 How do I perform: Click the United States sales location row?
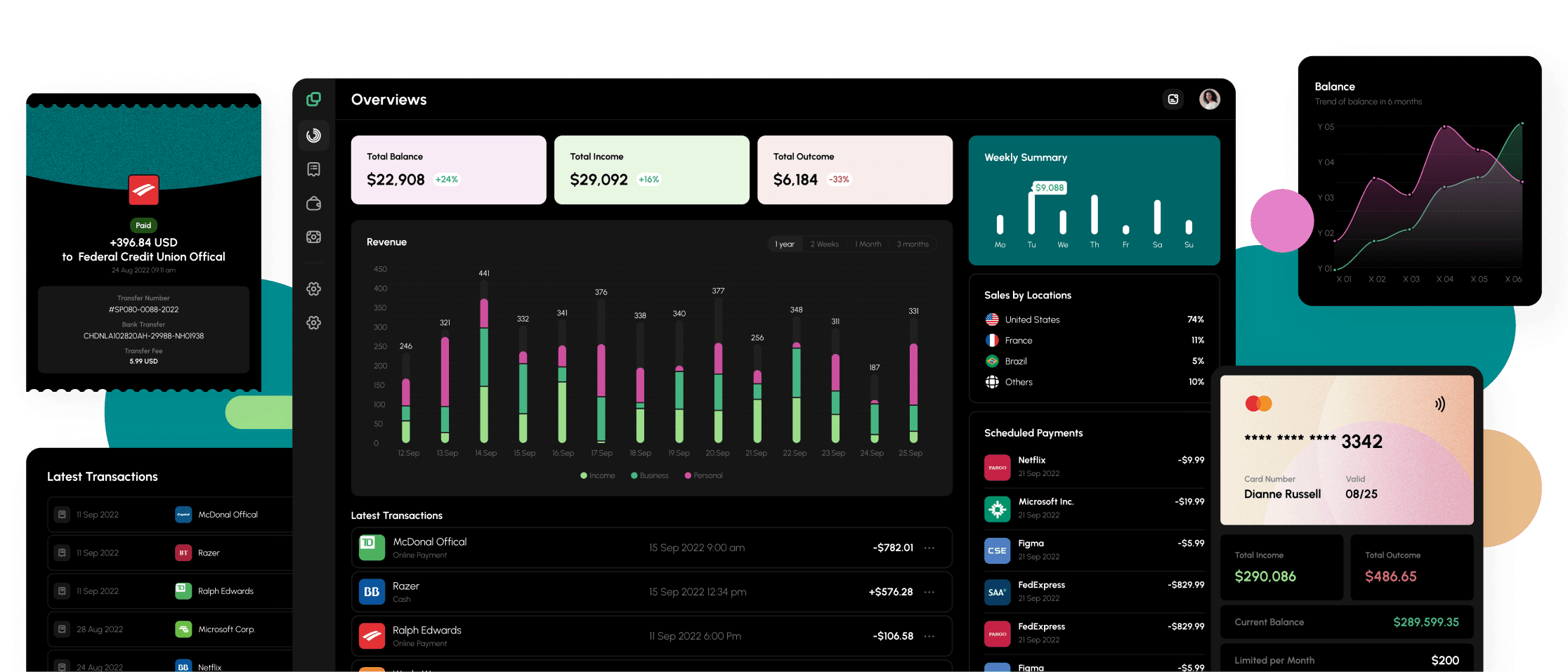pos(1094,319)
